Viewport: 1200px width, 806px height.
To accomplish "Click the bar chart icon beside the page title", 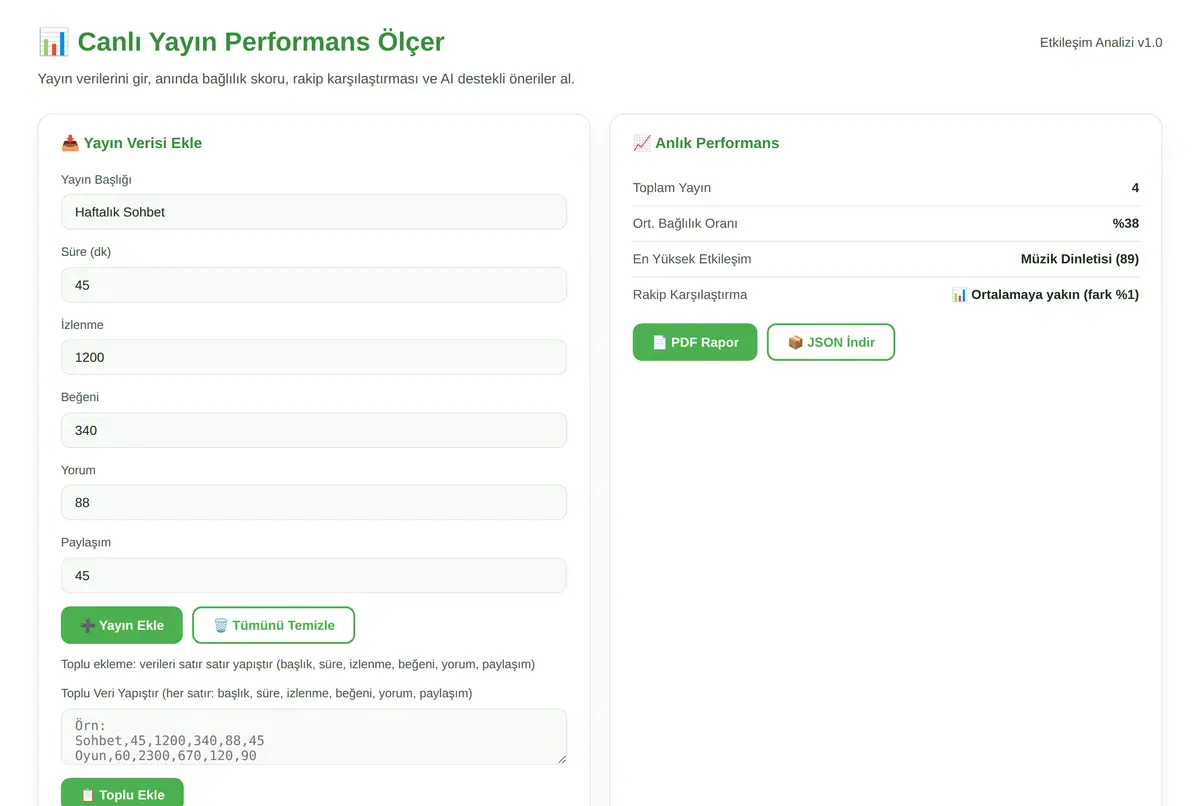I will click(x=53, y=42).
